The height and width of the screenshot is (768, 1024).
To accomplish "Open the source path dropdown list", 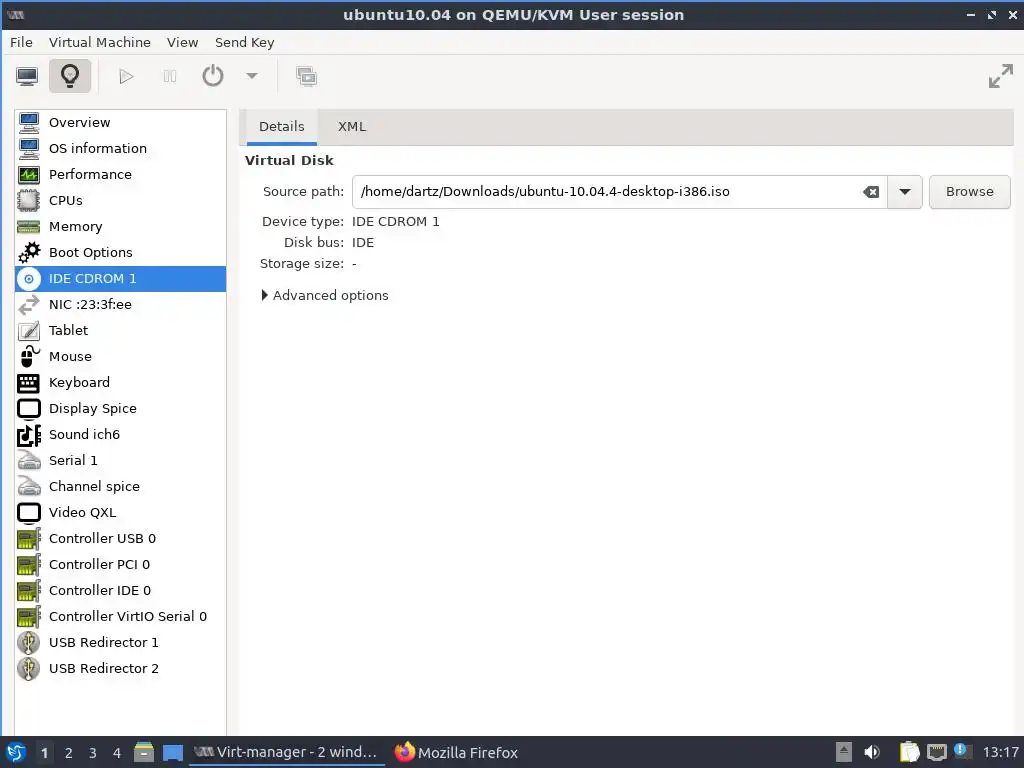I will click(904, 192).
